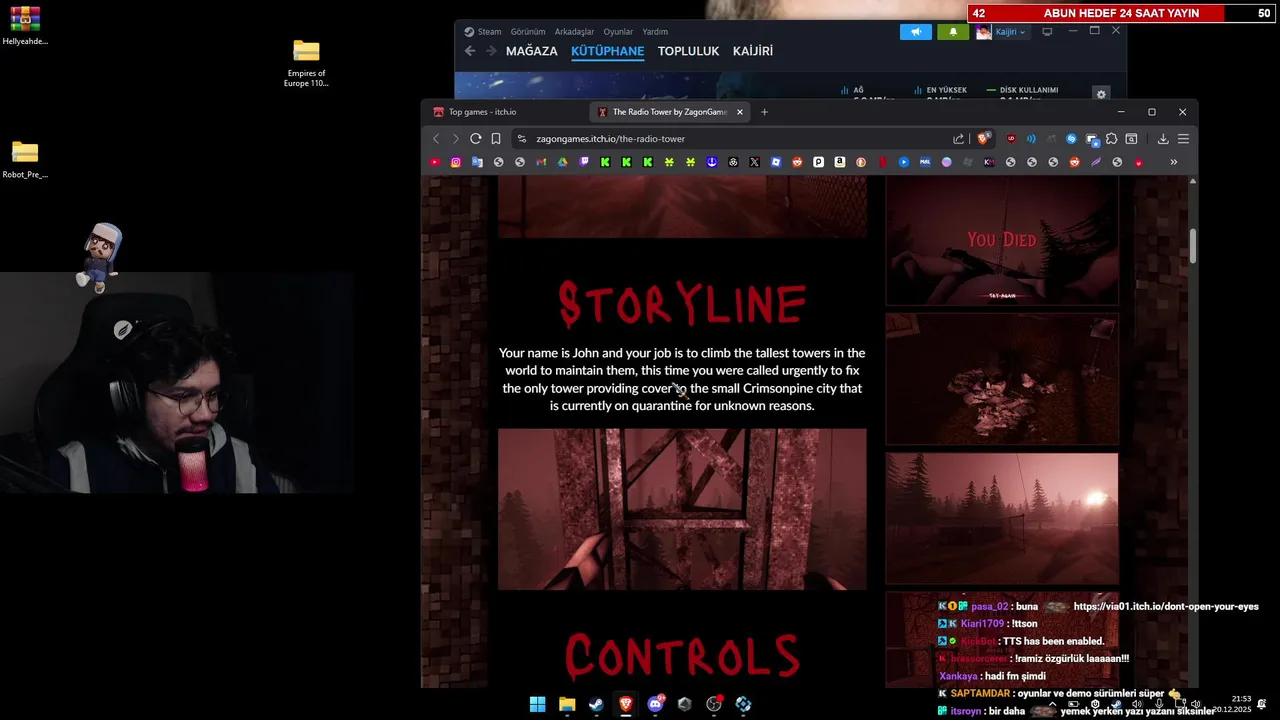Show more bookmarks chevron
The width and height of the screenshot is (1280, 720).
coord(1173,162)
